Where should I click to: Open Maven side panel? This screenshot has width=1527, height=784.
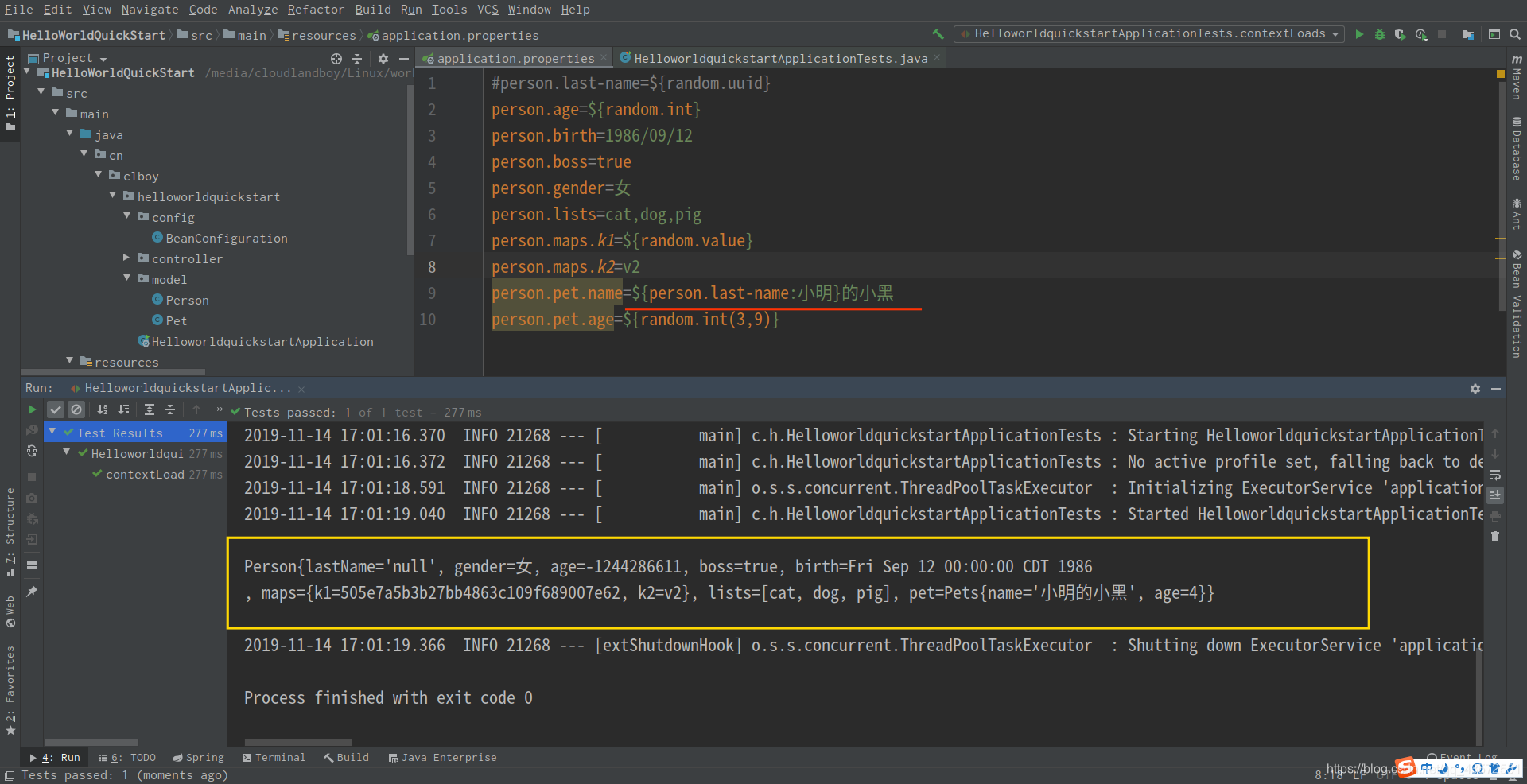[x=1517, y=78]
